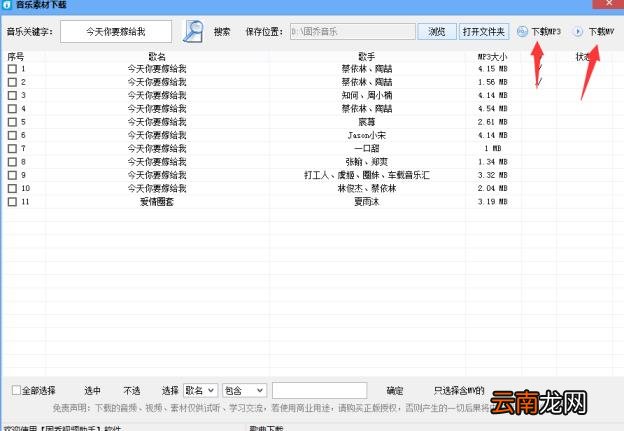Click the magnifier search icon
This screenshot has height=431, width=624.
click(193, 31)
